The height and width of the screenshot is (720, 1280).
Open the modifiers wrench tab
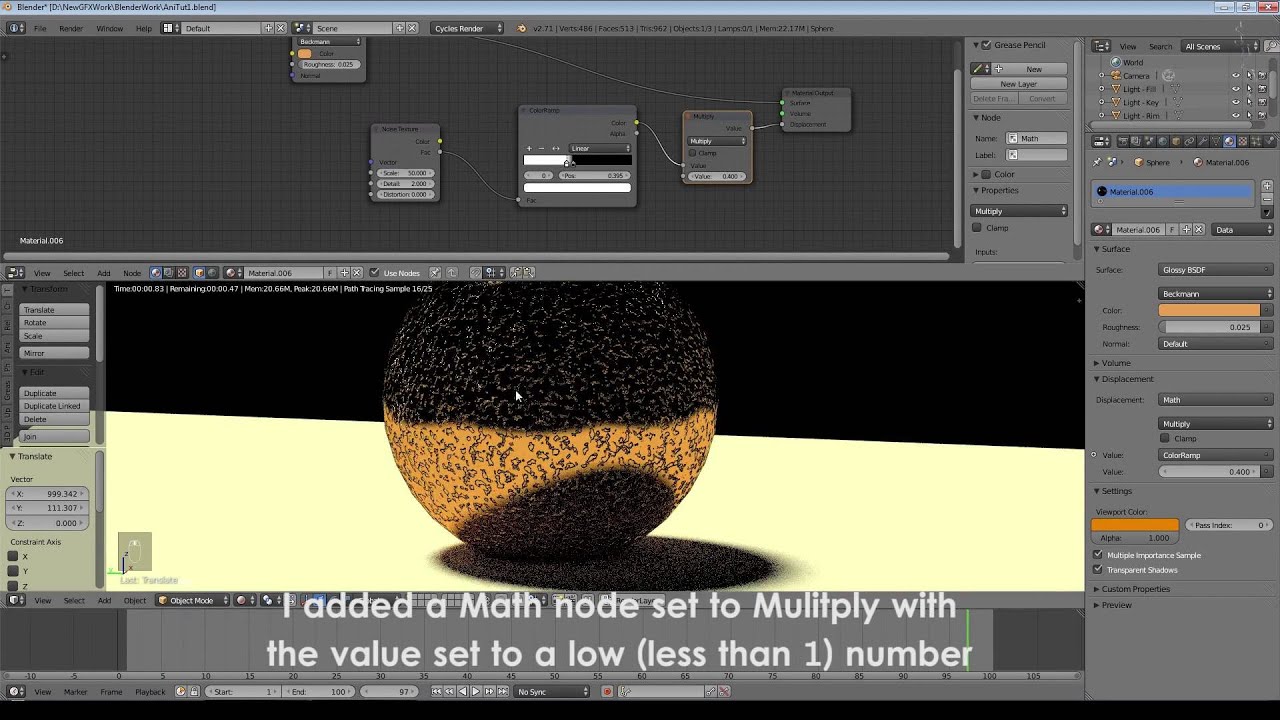click(1202, 141)
